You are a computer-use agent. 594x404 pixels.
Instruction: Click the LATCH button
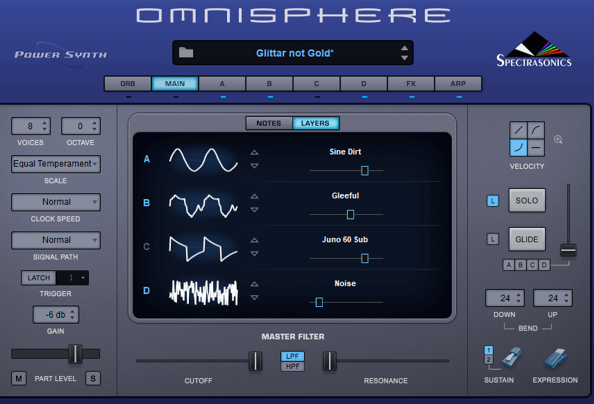(x=39, y=278)
